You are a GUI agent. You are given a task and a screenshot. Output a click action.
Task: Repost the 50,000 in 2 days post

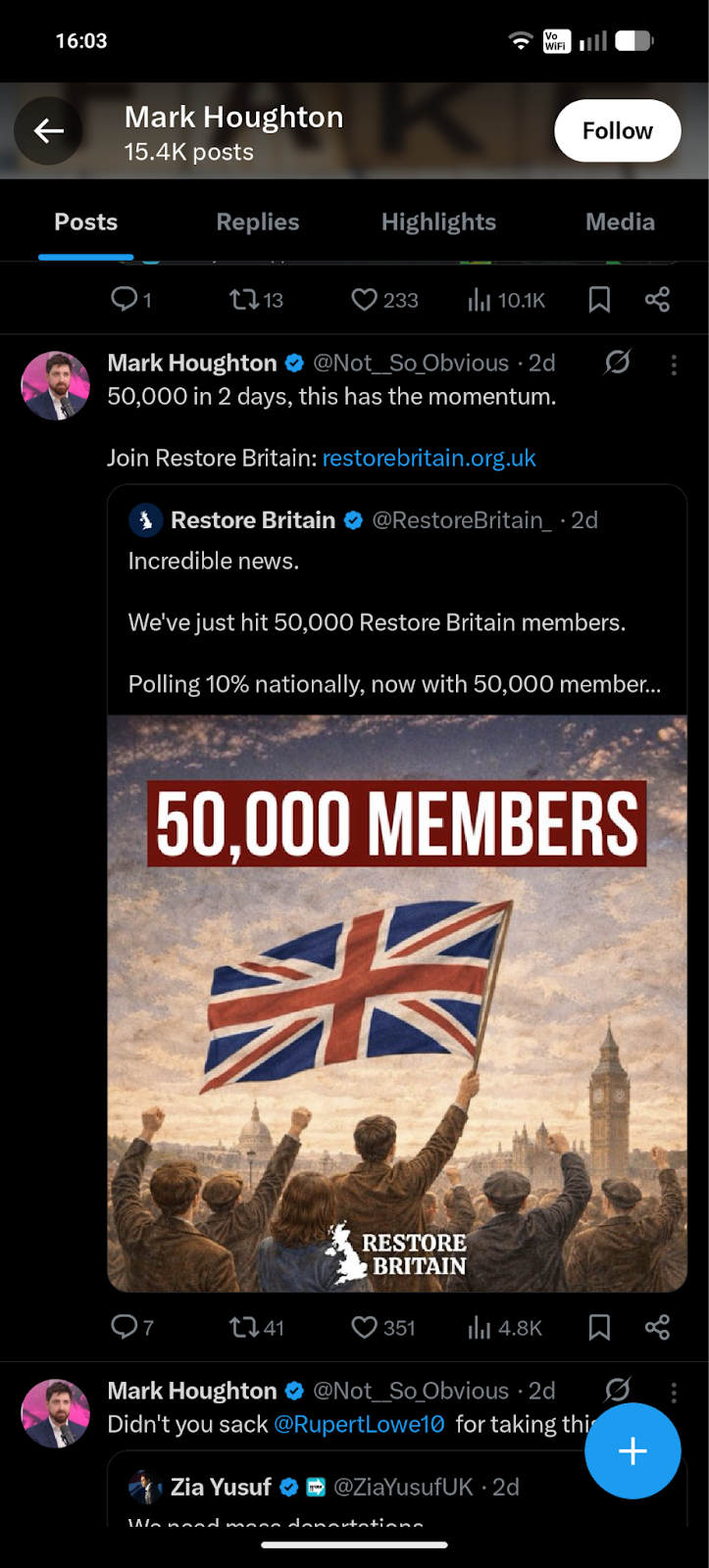coord(243,1328)
